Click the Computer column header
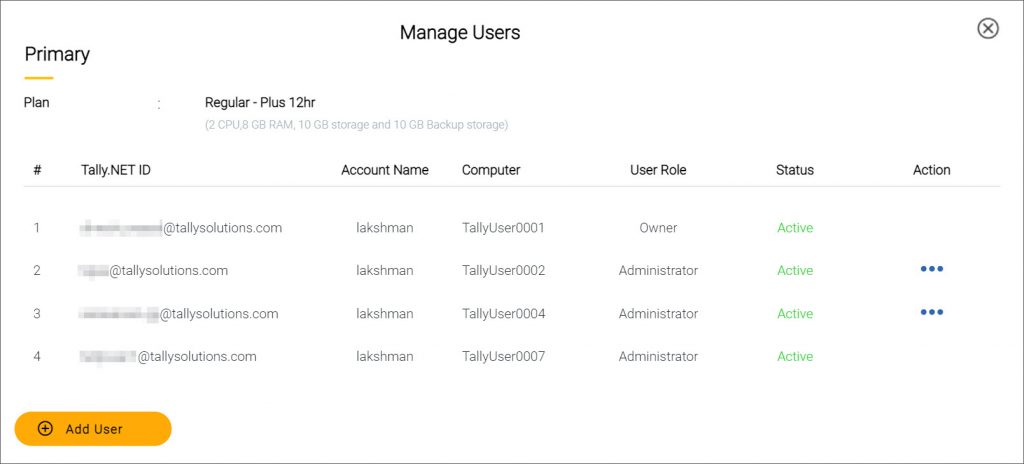The image size is (1024, 464). pyautogui.click(x=491, y=170)
